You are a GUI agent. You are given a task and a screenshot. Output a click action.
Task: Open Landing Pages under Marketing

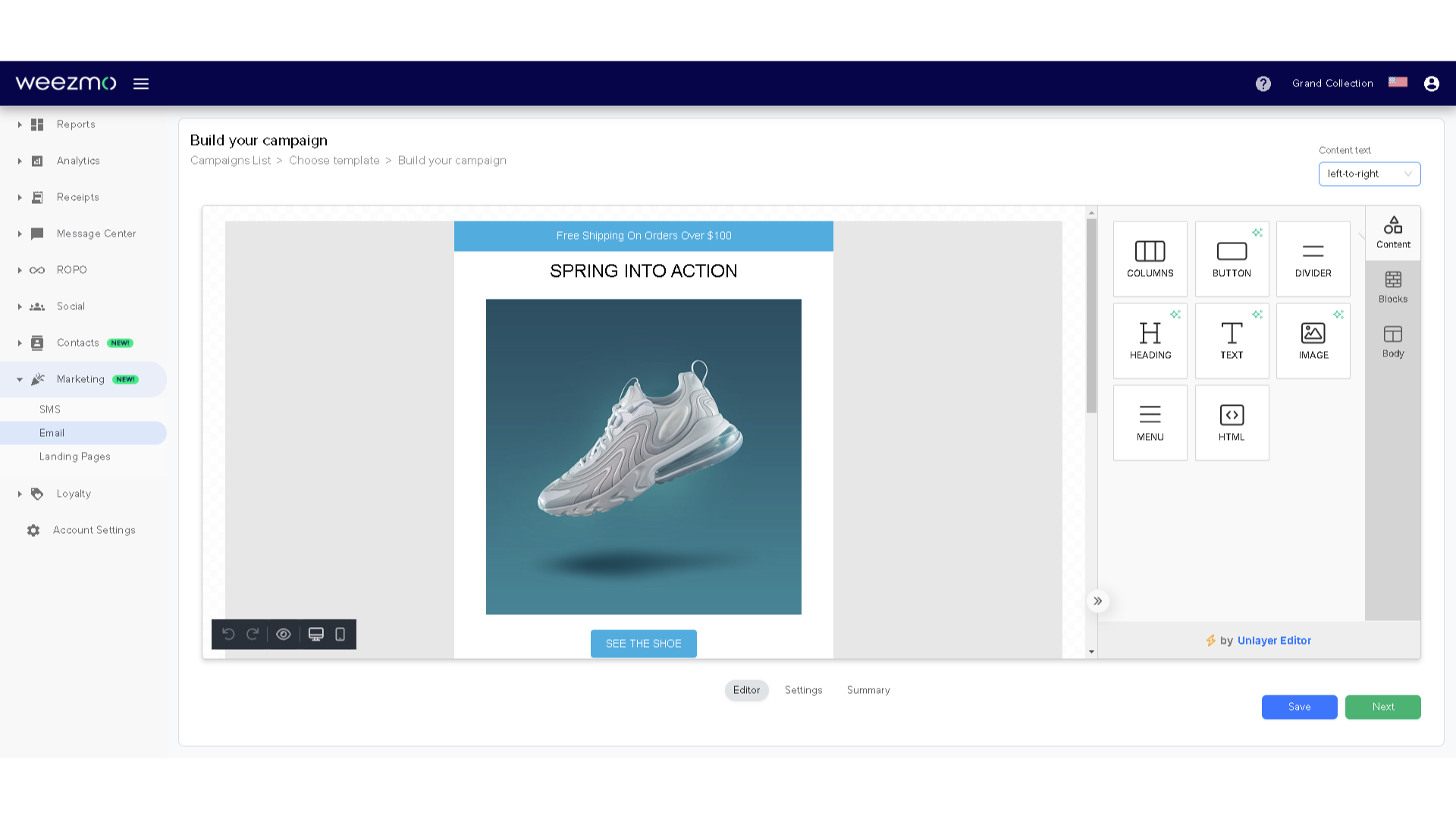click(x=74, y=457)
